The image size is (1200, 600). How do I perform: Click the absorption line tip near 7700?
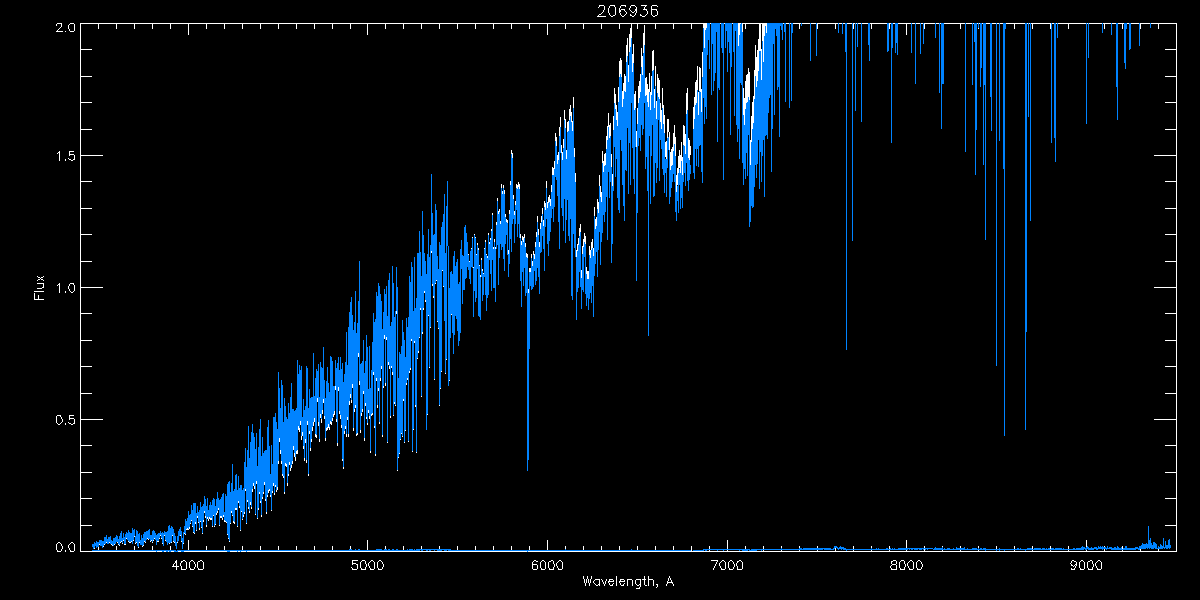pos(846,348)
